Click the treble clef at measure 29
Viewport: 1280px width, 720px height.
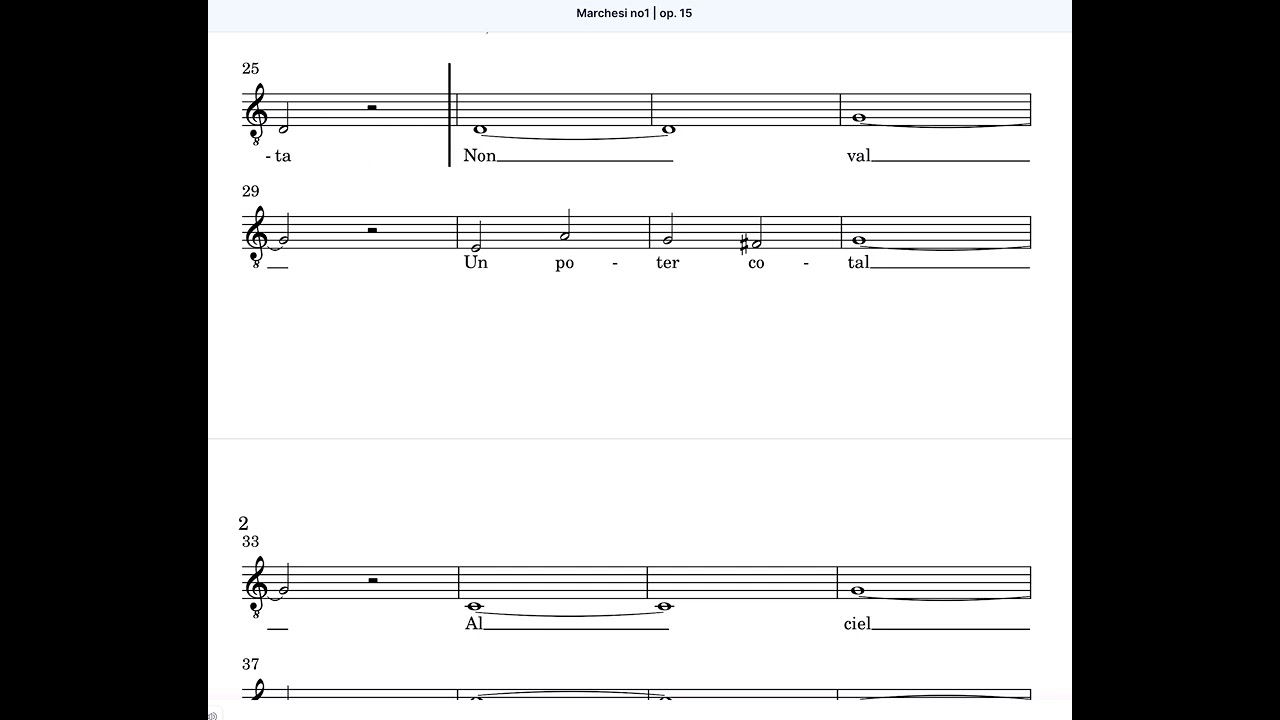click(x=257, y=235)
